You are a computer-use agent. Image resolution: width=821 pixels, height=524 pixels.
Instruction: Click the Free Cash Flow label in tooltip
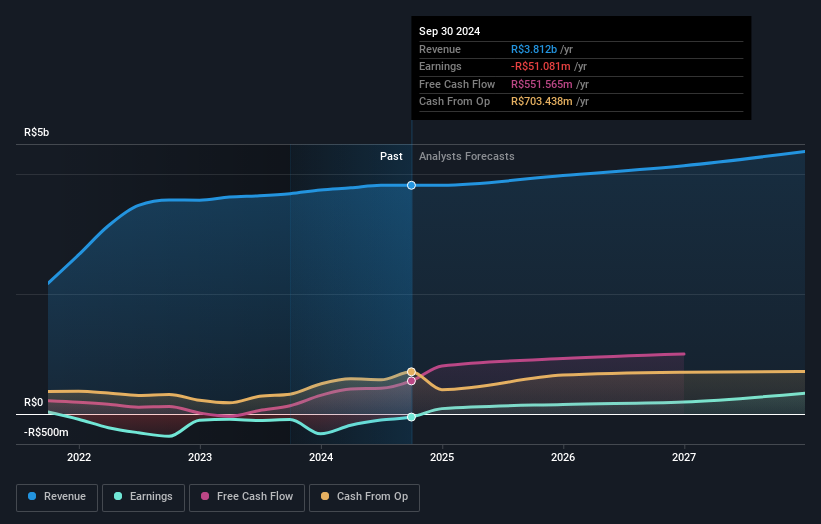457,84
